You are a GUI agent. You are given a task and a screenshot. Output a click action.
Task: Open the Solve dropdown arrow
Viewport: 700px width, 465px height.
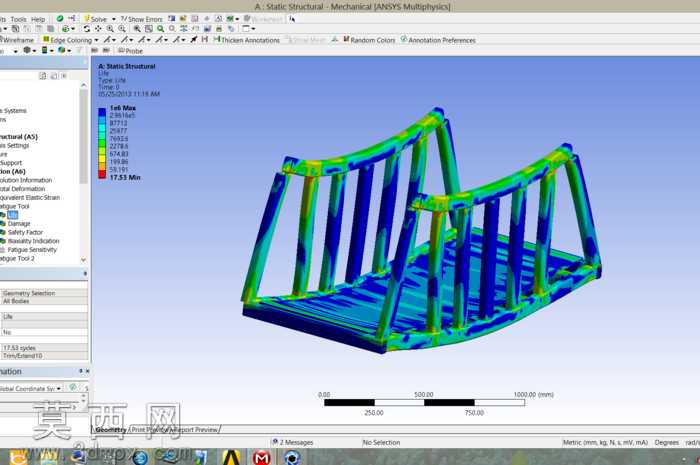(114, 19)
